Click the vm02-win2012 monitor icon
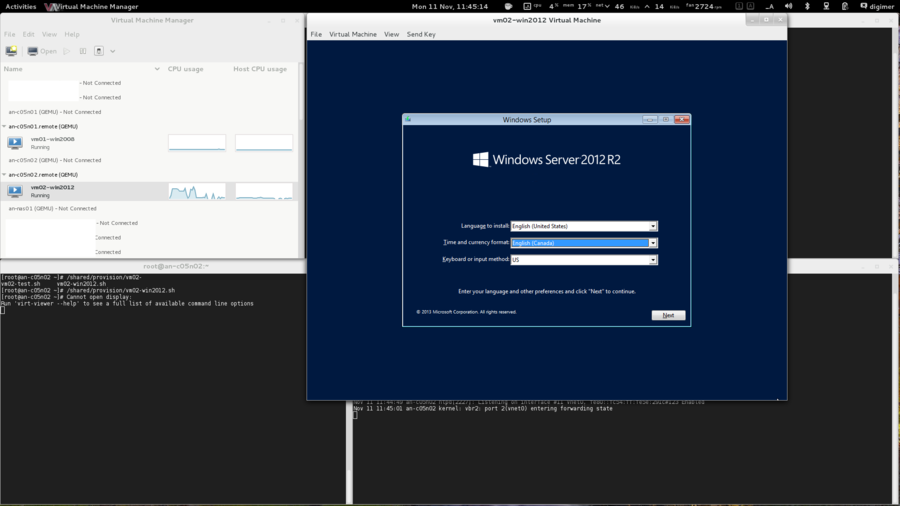The image size is (900, 506). click(15, 191)
